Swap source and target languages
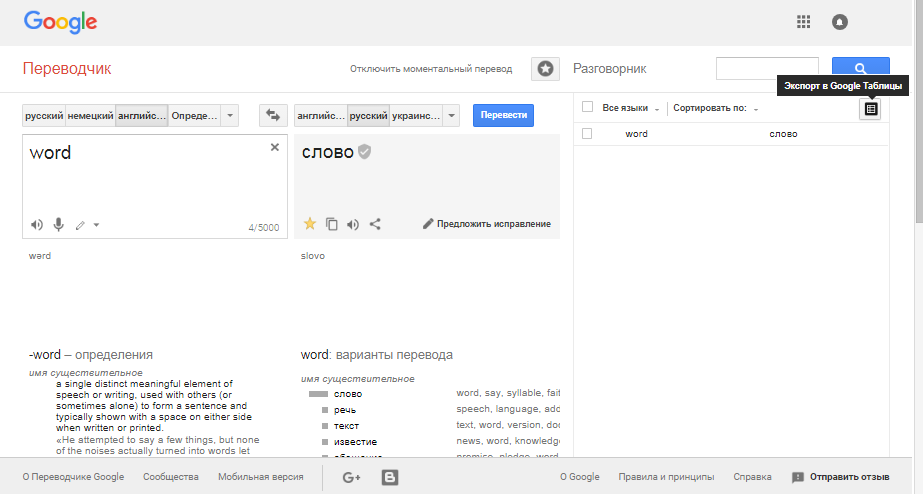The height and width of the screenshot is (494, 923). click(x=273, y=115)
